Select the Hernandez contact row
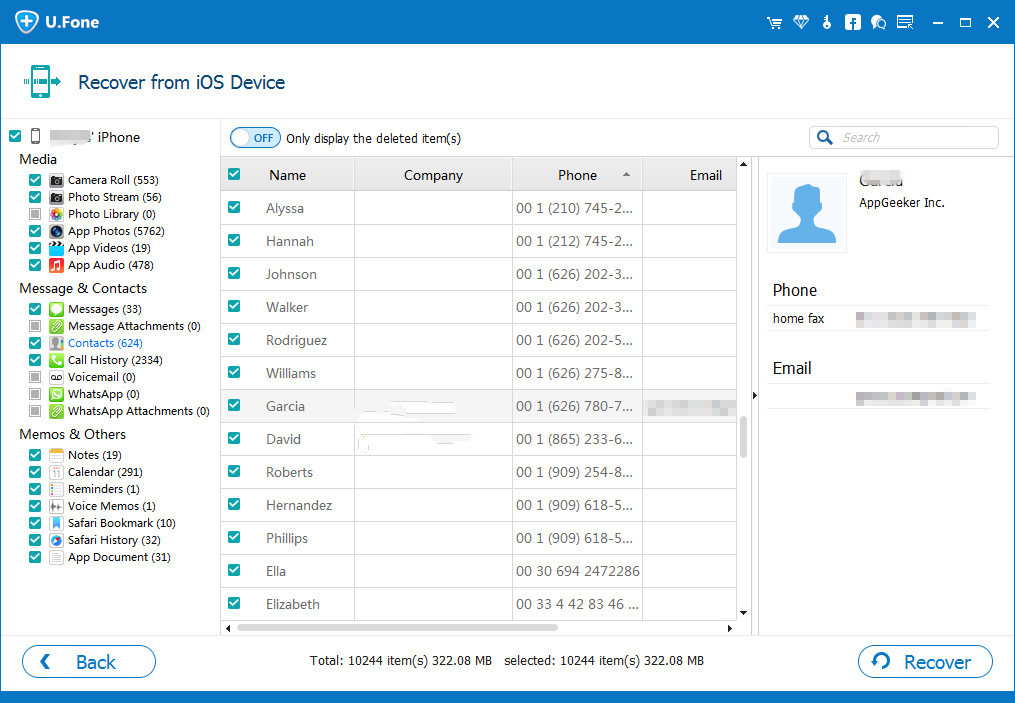Image resolution: width=1015 pixels, height=703 pixels. point(478,505)
